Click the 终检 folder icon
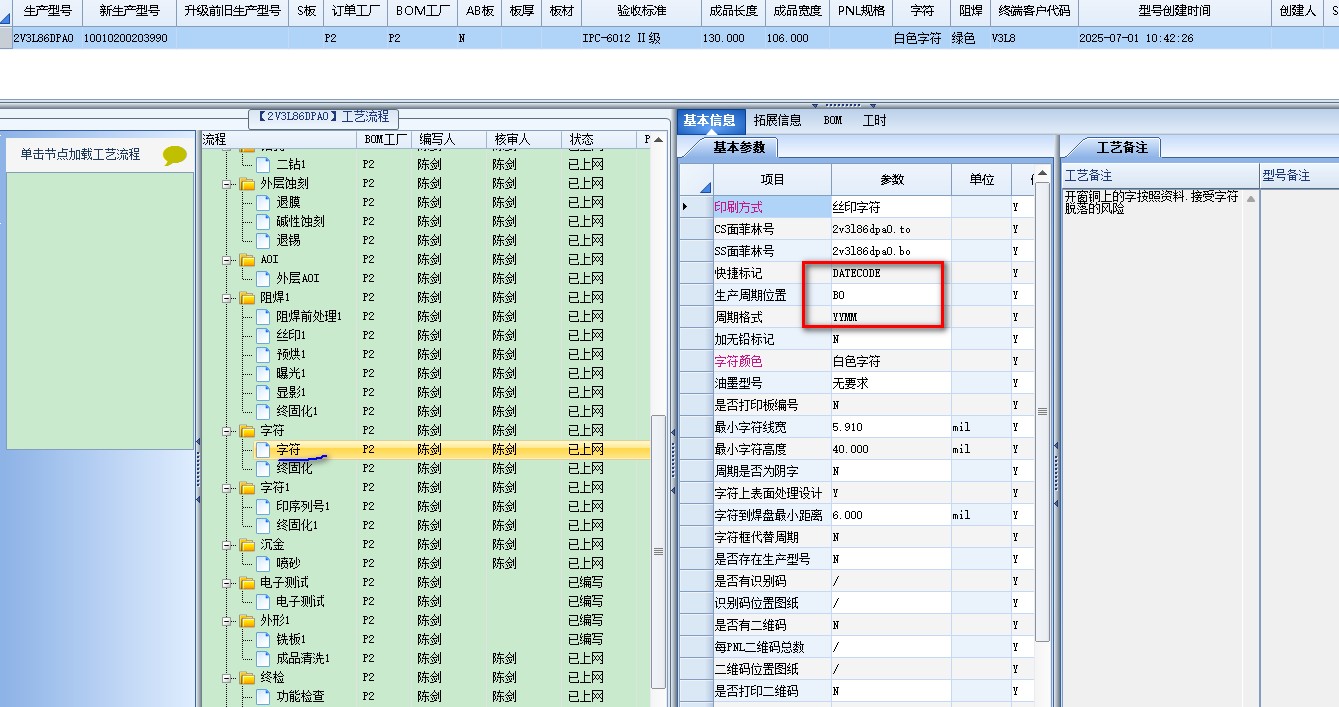 pyautogui.click(x=247, y=678)
